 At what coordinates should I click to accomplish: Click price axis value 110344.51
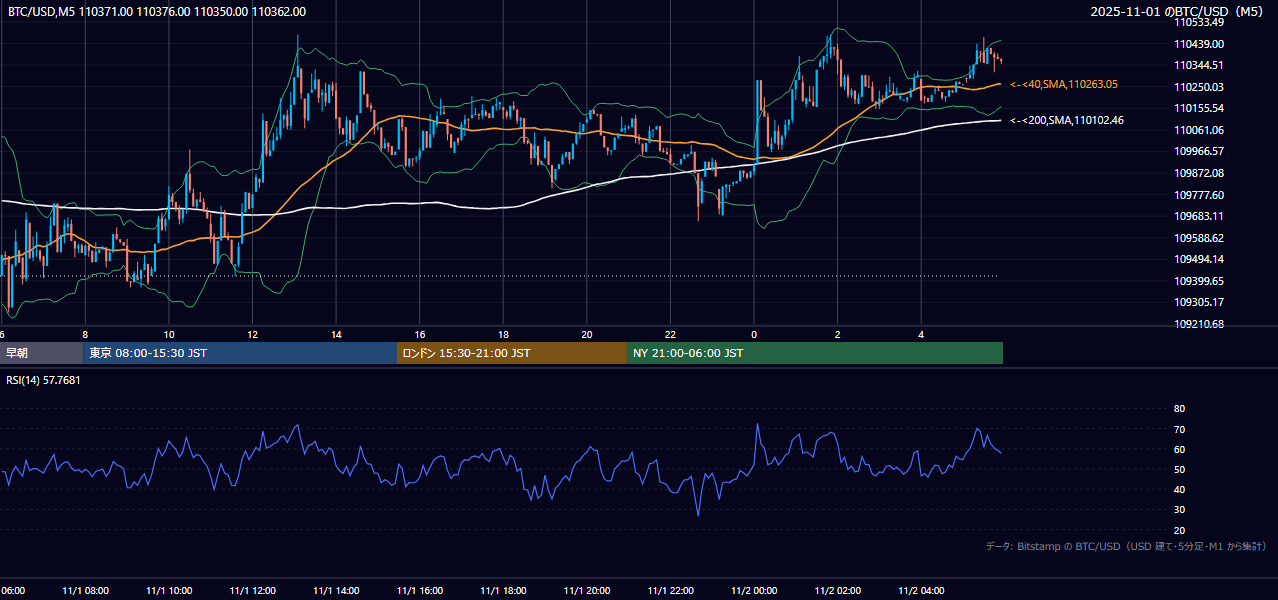(1200, 65)
